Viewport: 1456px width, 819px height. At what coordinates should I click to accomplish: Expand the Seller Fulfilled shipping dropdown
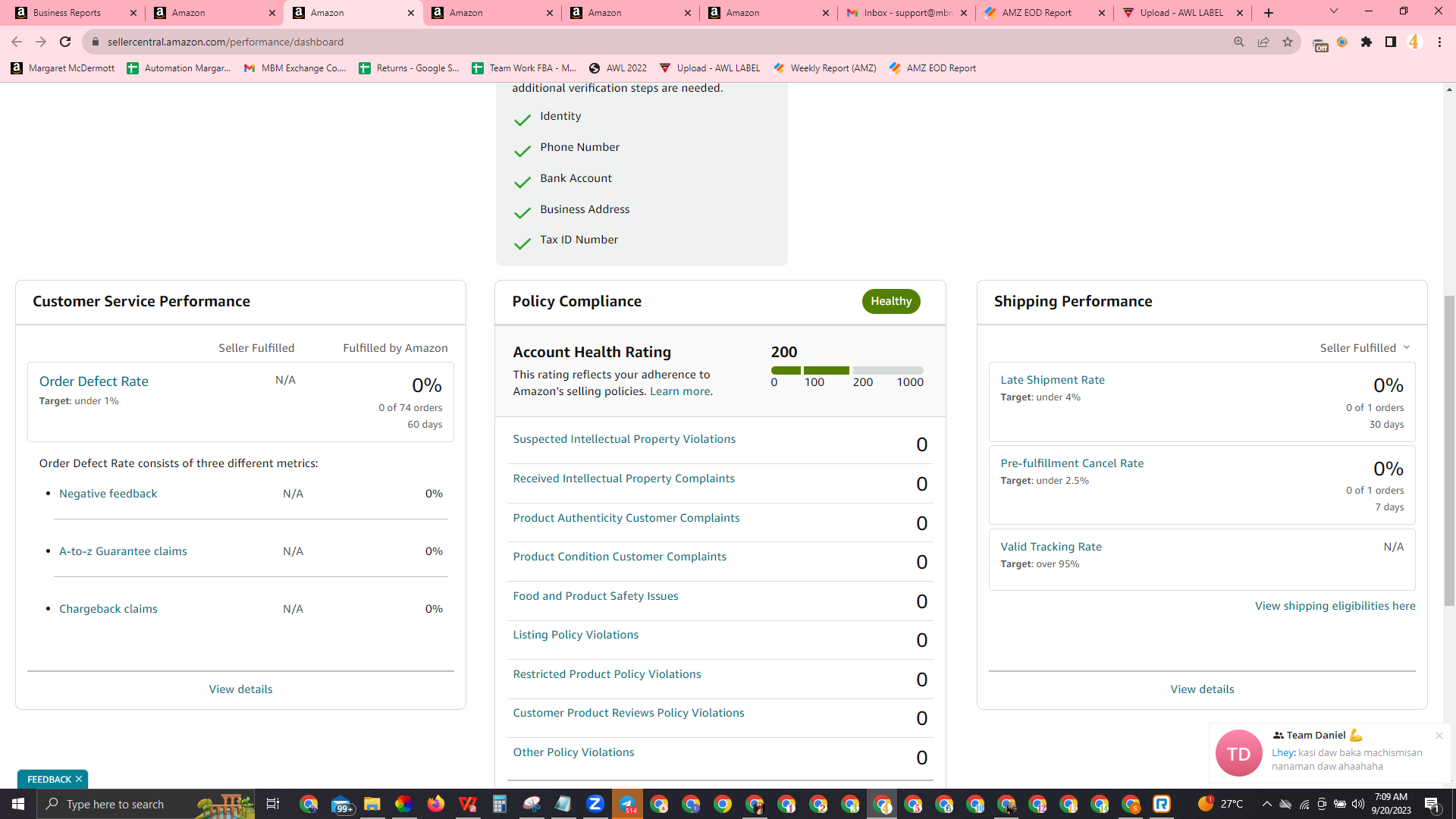(x=1365, y=348)
